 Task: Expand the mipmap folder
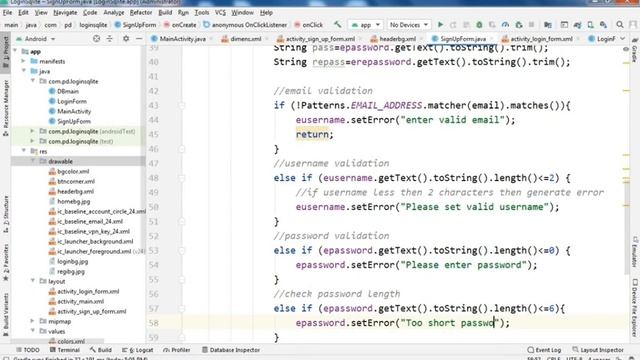click(33, 321)
